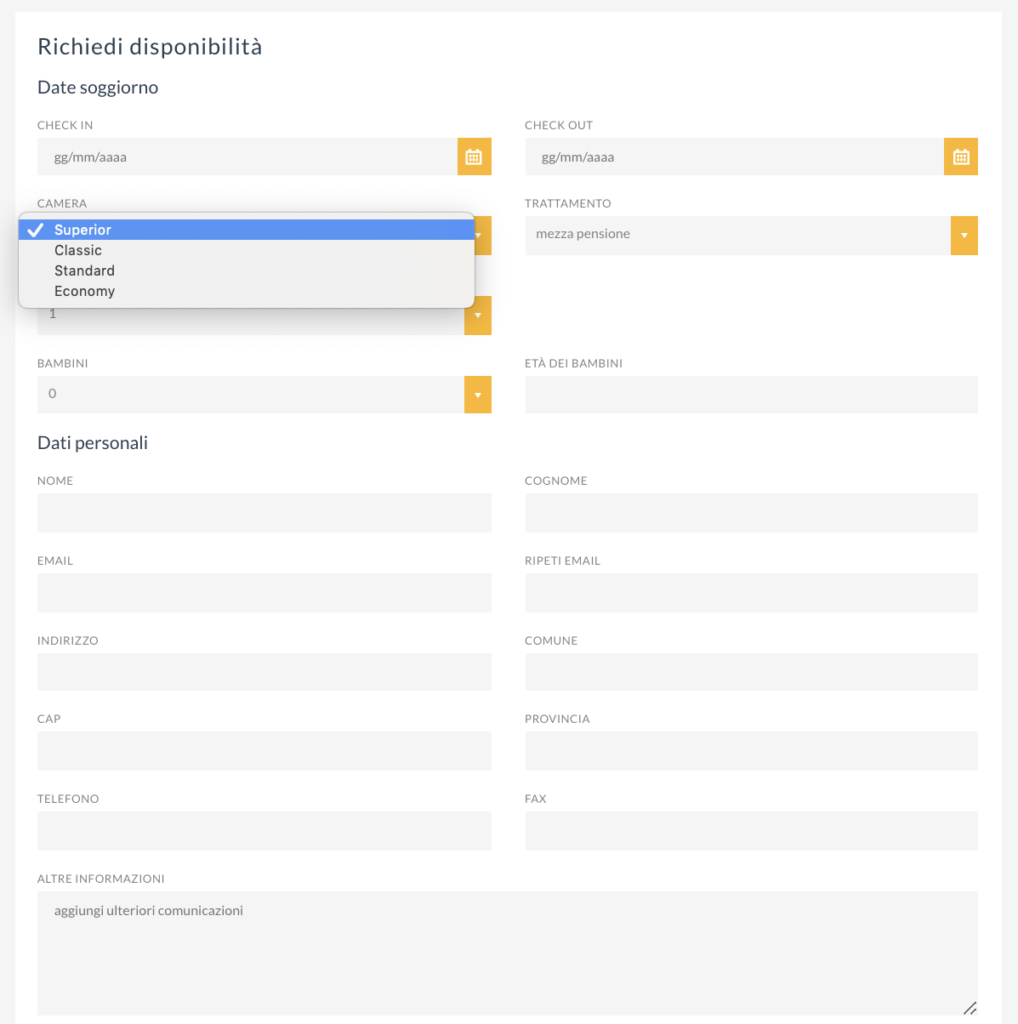Screen dimensions: 1018x1024
Task: Click into the Email field
Action: pyautogui.click(x=264, y=593)
